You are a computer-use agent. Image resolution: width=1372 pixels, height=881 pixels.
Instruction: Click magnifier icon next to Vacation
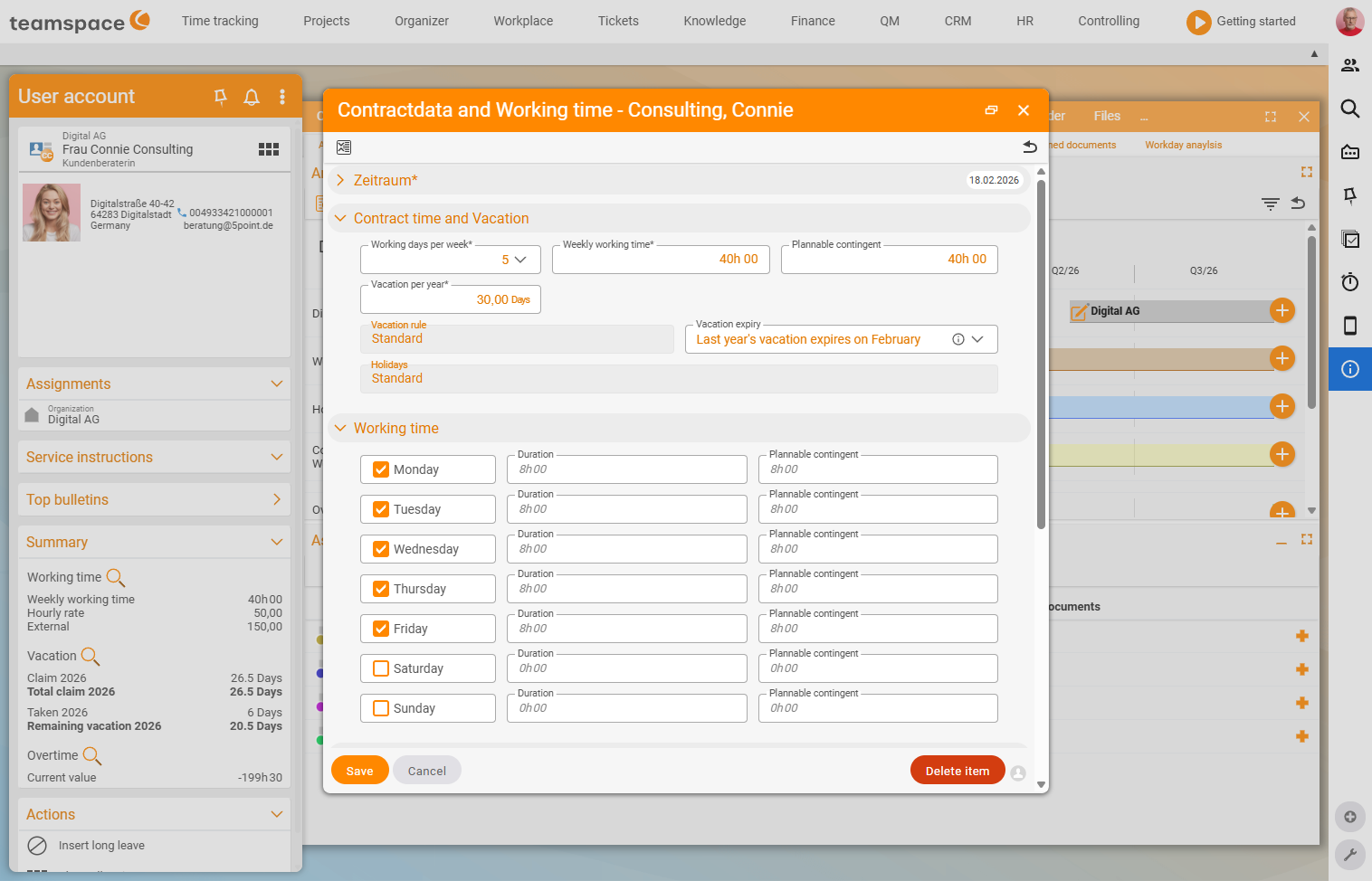pyautogui.click(x=91, y=656)
